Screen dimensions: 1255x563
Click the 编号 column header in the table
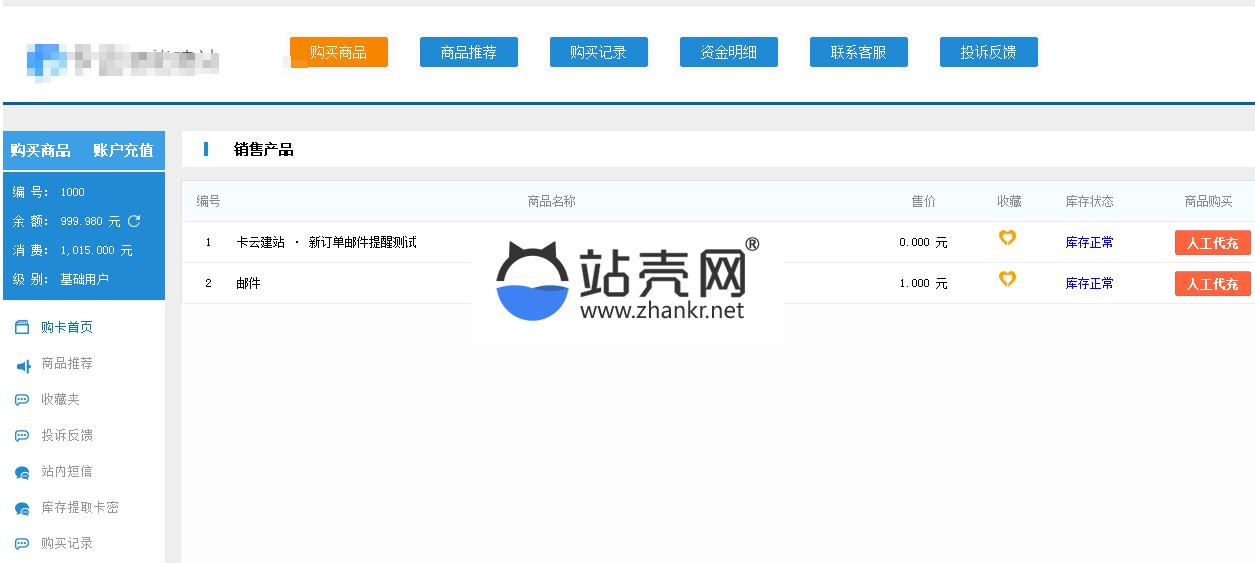pyautogui.click(x=208, y=201)
